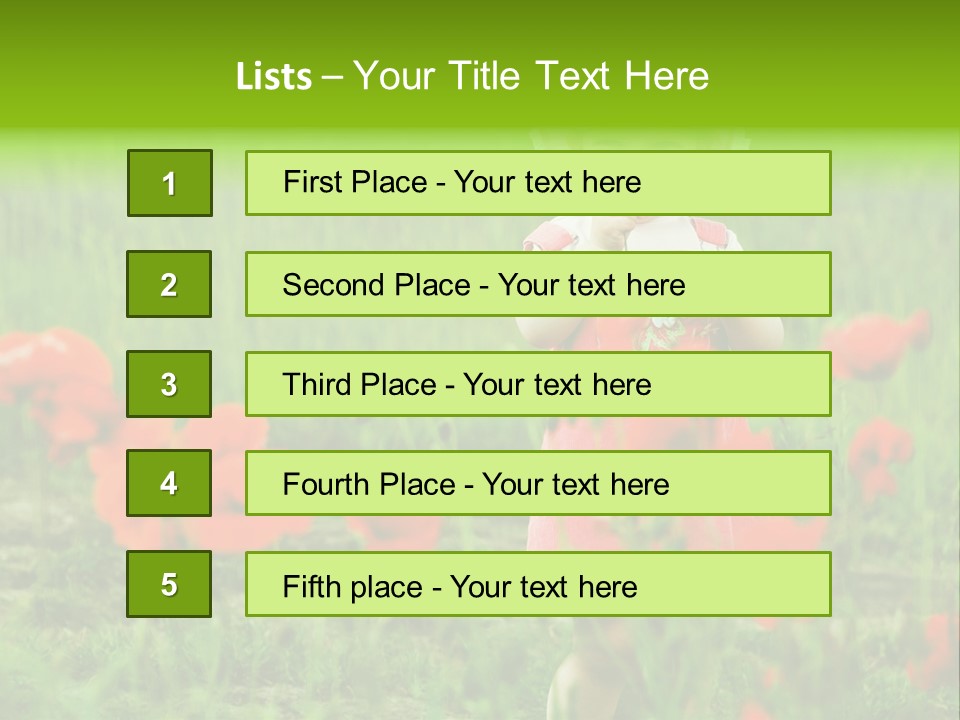Click 'Your Title Text Here' heading portion
This screenshot has height=720, width=960.
tap(531, 76)
